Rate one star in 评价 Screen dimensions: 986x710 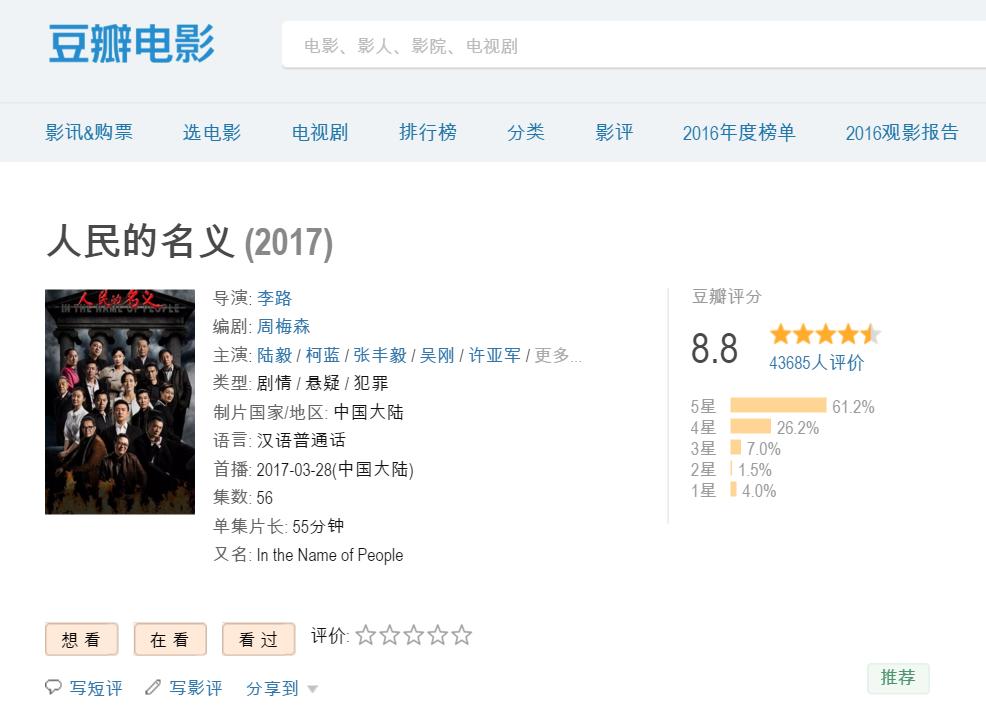(x=366, y=636)
